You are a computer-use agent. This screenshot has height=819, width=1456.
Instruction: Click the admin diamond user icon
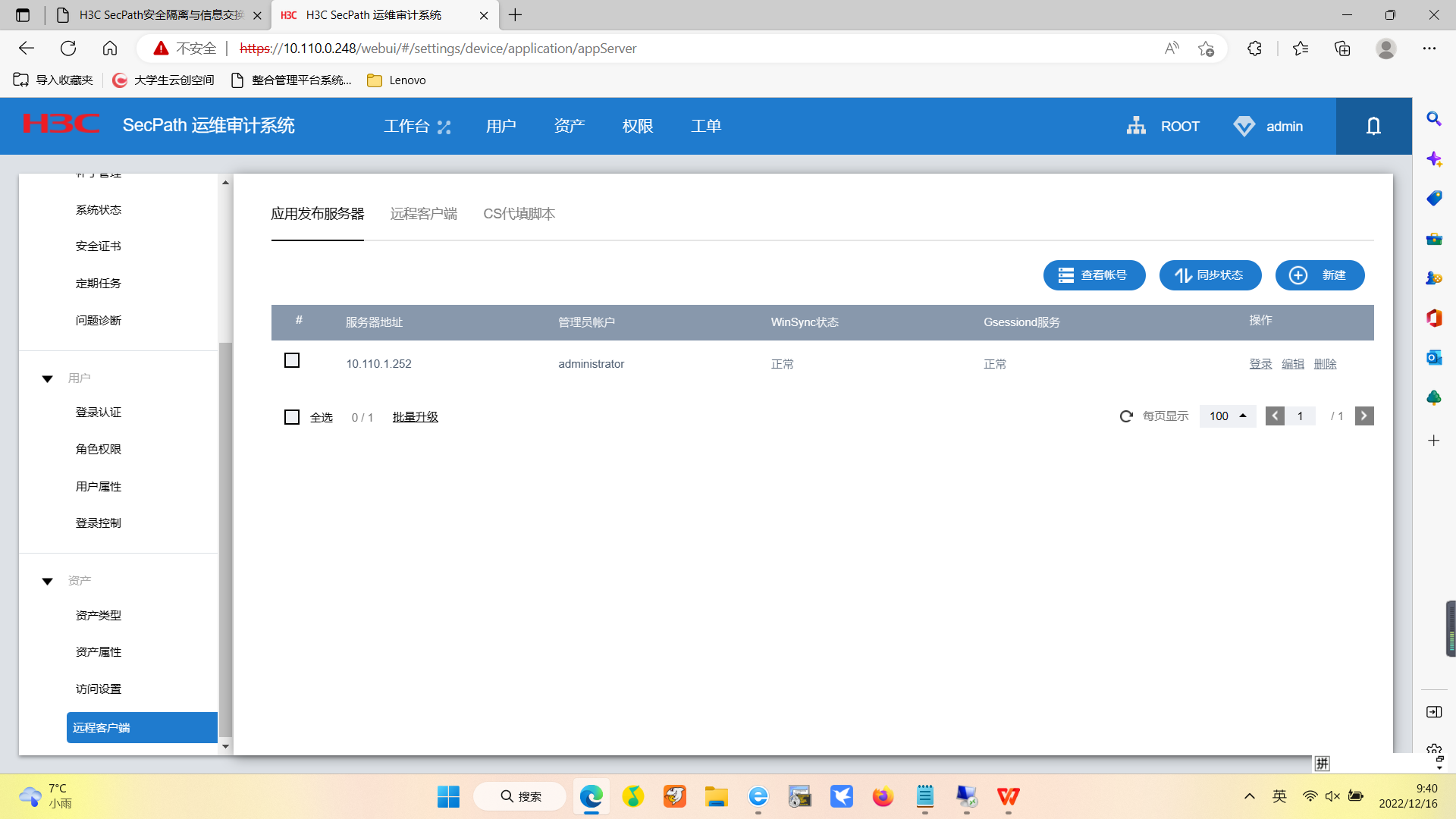point(1244,126)
